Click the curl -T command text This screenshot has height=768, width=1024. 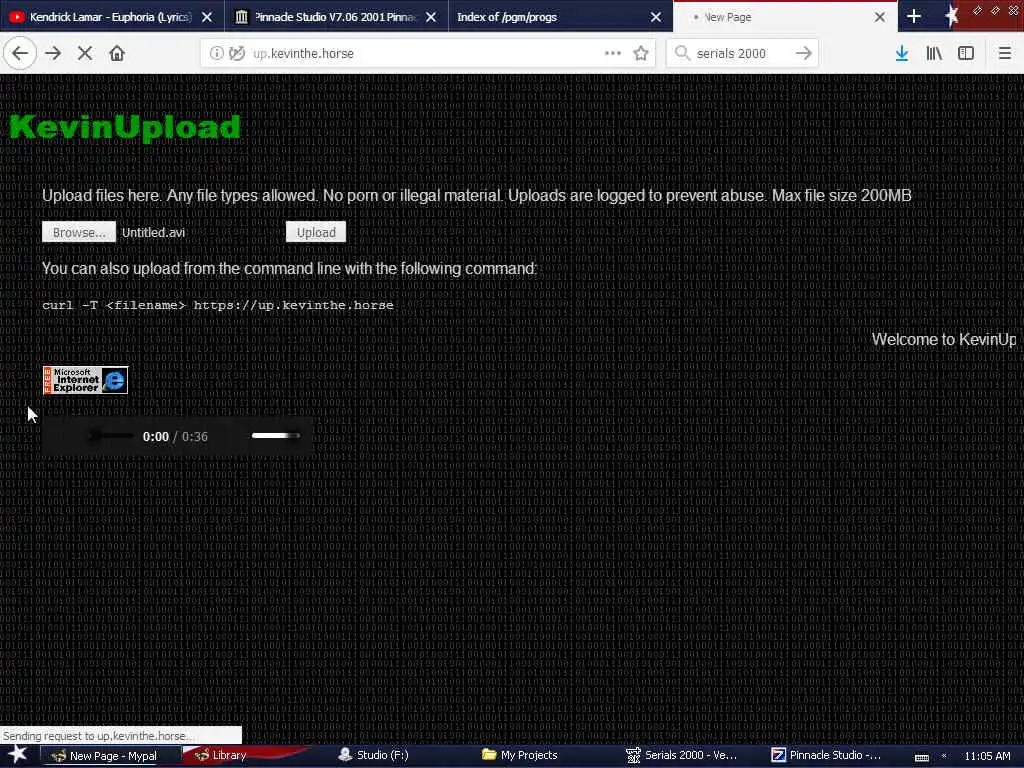tap(218, 305)
